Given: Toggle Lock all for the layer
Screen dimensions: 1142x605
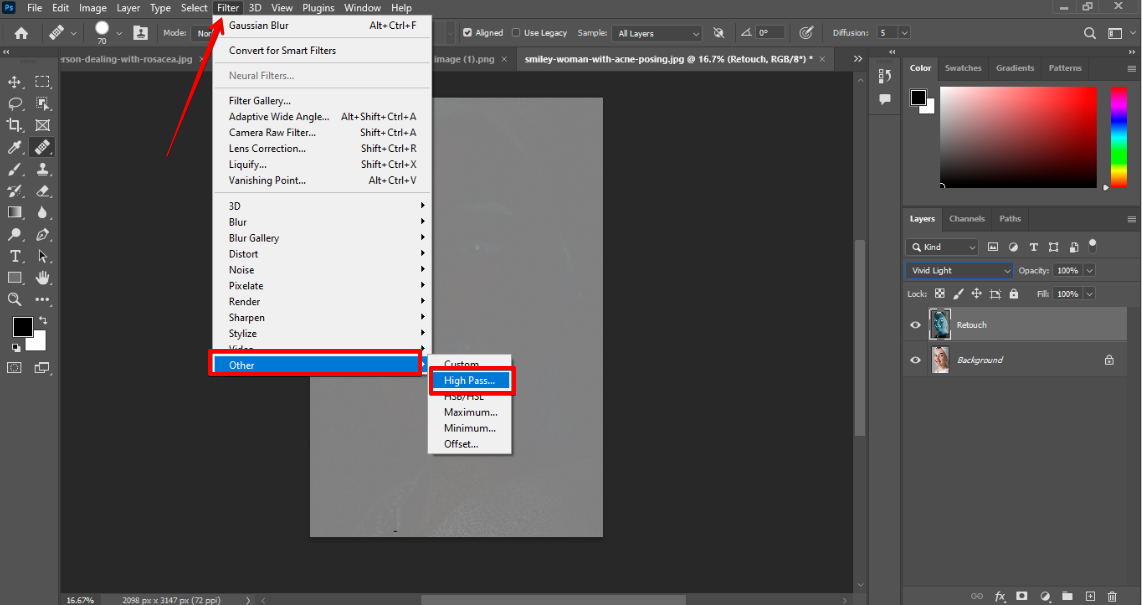Looking at the screenshot, I should coord(1013,294).
